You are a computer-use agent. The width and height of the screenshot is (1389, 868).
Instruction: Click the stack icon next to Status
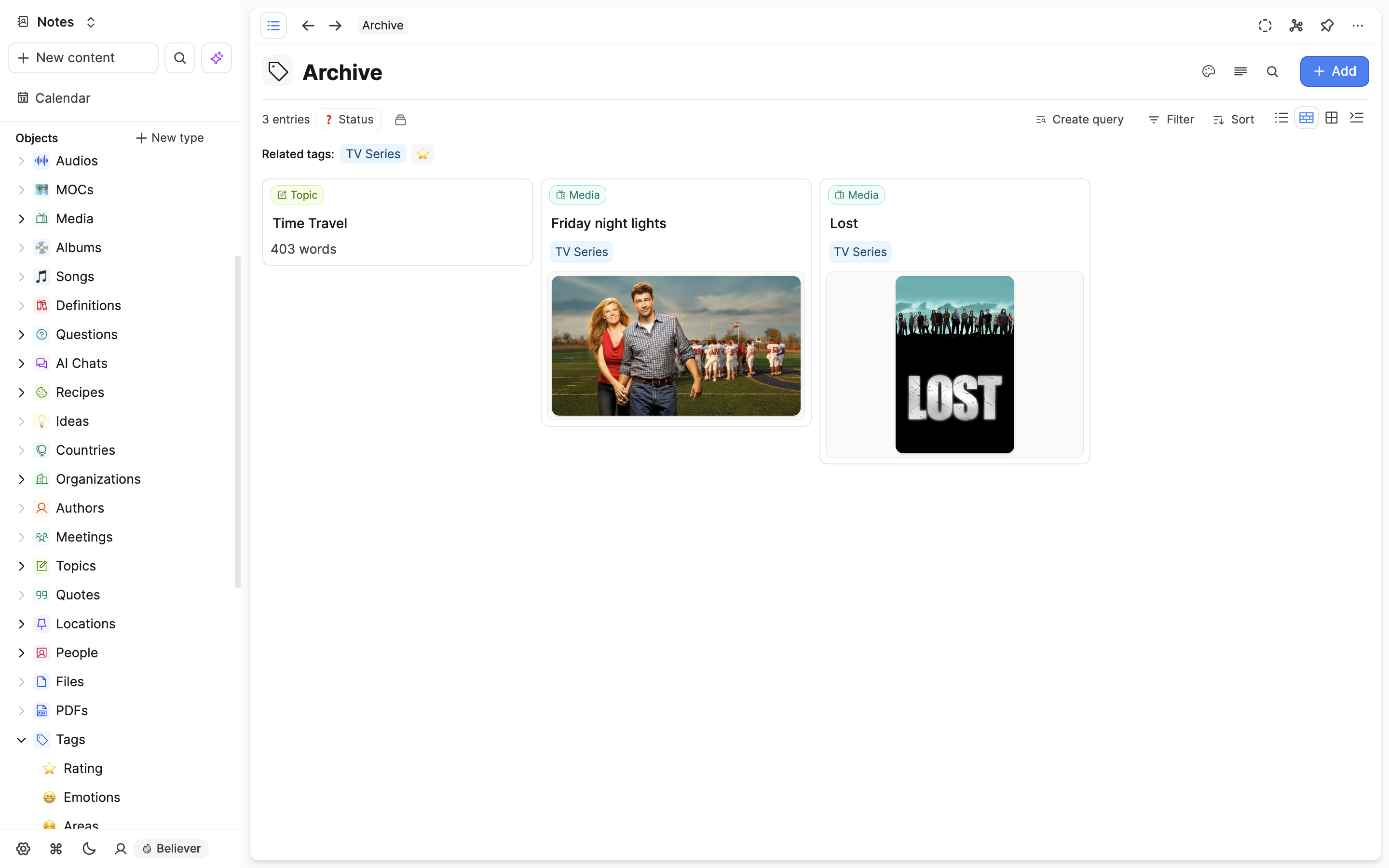401,120
